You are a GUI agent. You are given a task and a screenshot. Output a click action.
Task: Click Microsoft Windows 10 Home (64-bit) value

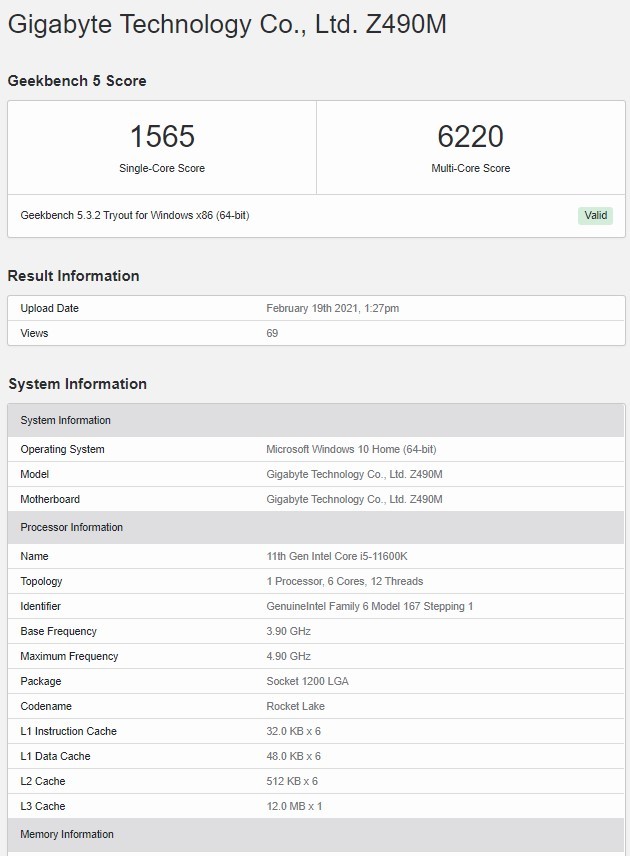[351, 449]
